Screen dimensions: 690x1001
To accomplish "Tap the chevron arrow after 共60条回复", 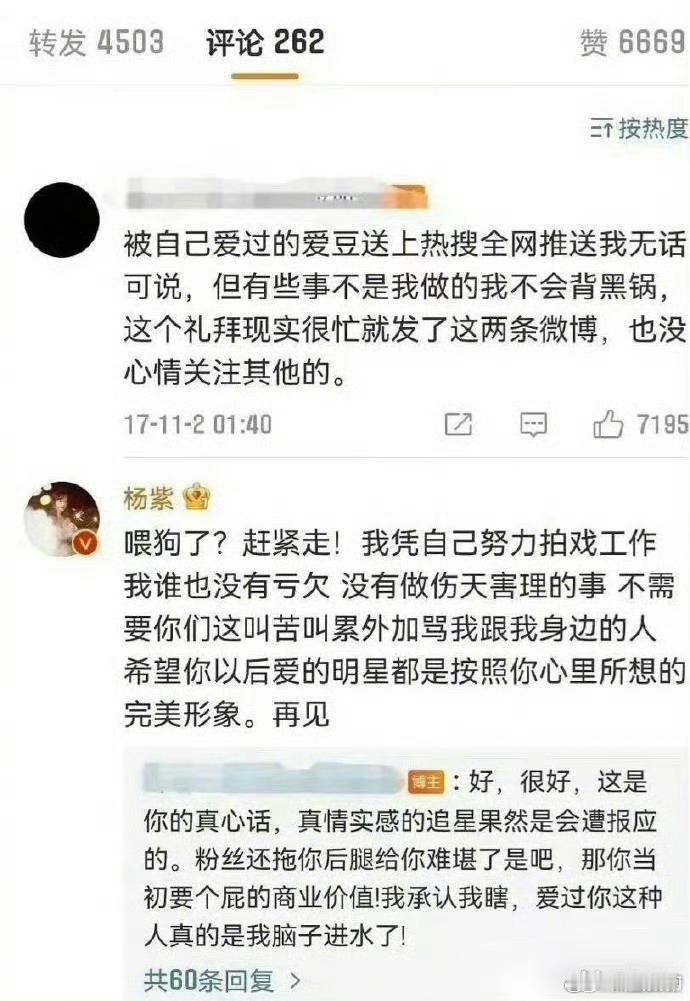I will click(x=294, y=980).
